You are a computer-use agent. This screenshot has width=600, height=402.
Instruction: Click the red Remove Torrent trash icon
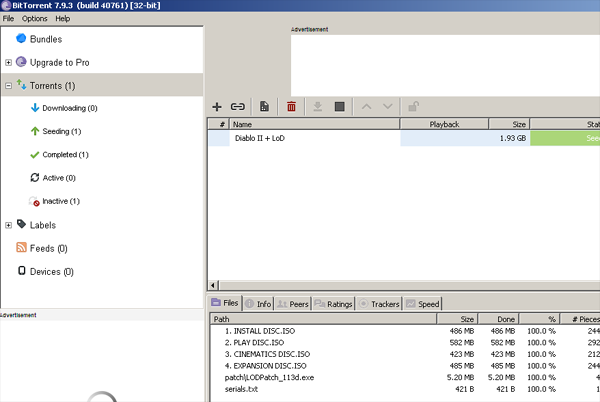click(291, 106)
